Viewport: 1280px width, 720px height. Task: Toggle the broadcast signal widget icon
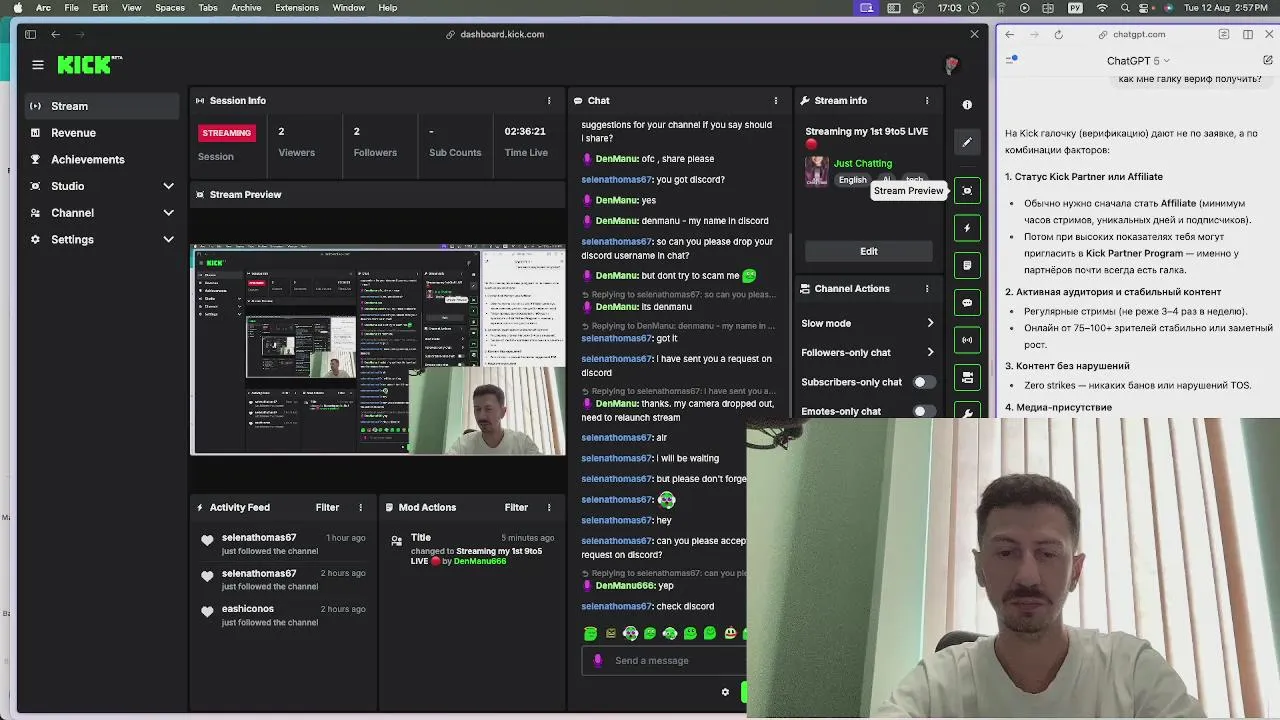967,340
